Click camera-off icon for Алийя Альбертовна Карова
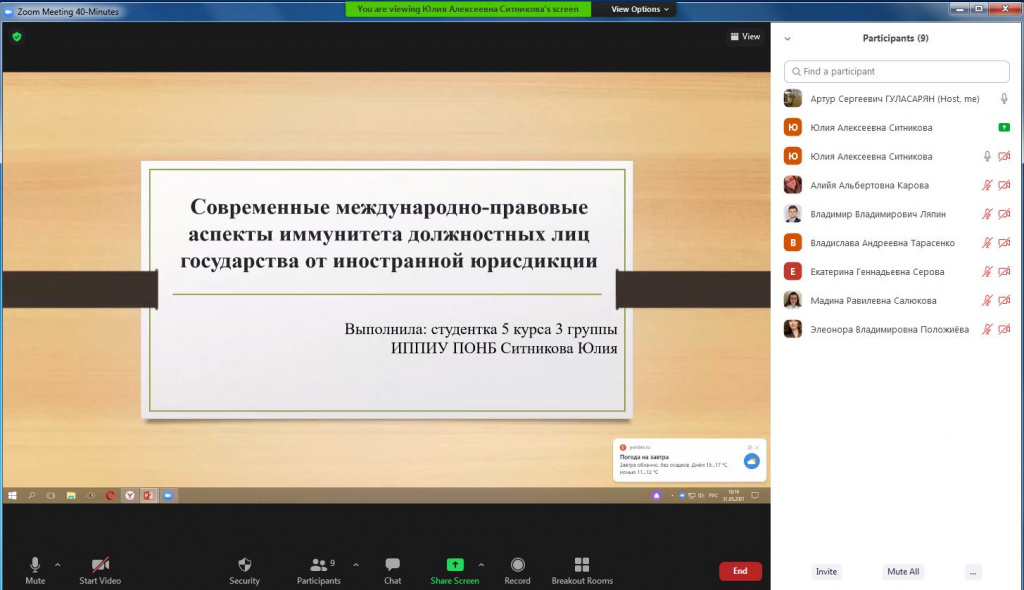This screenshot has height=590, width=1024. point(1004,185)
